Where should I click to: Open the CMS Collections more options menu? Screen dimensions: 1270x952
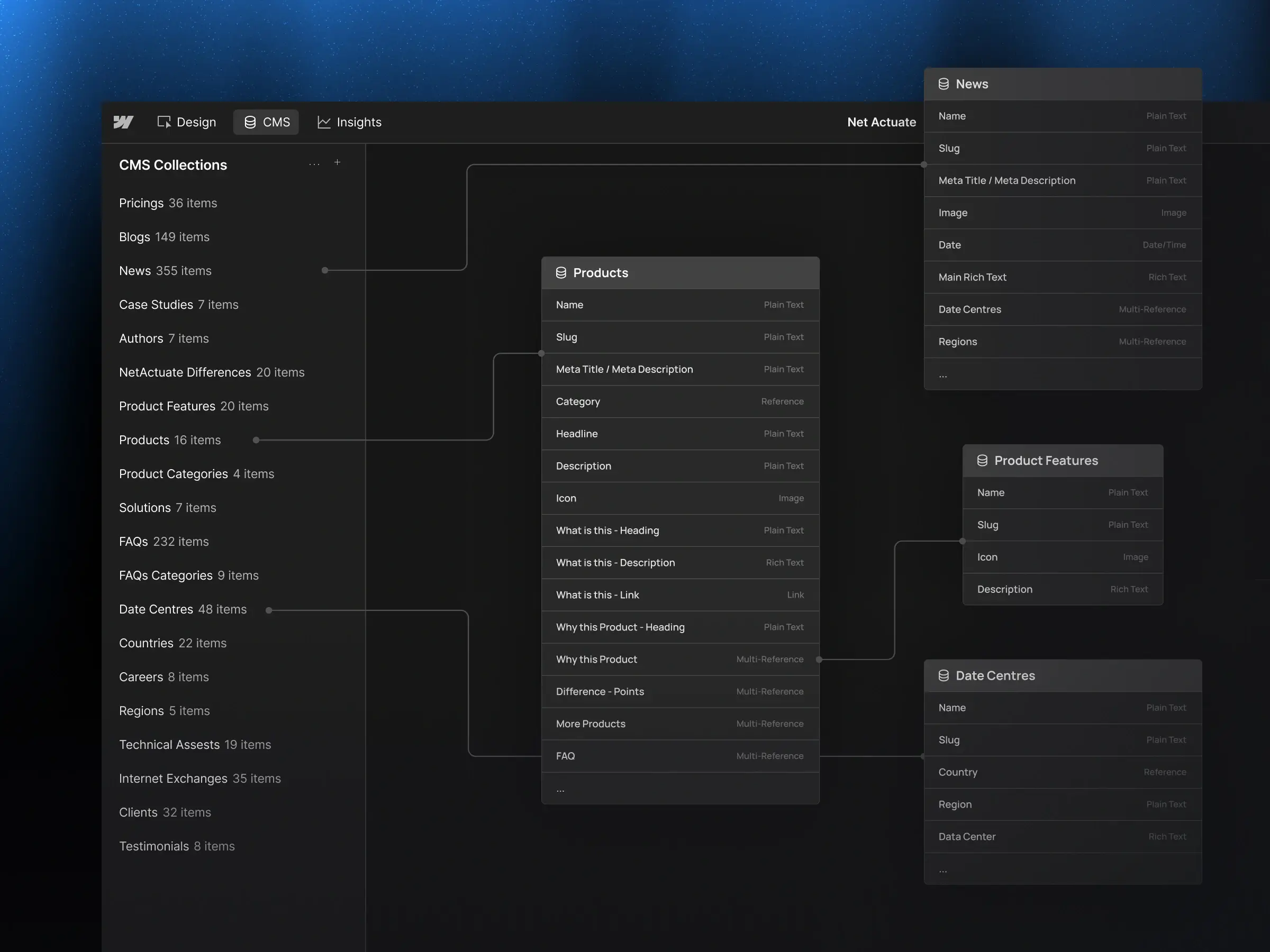314,164
